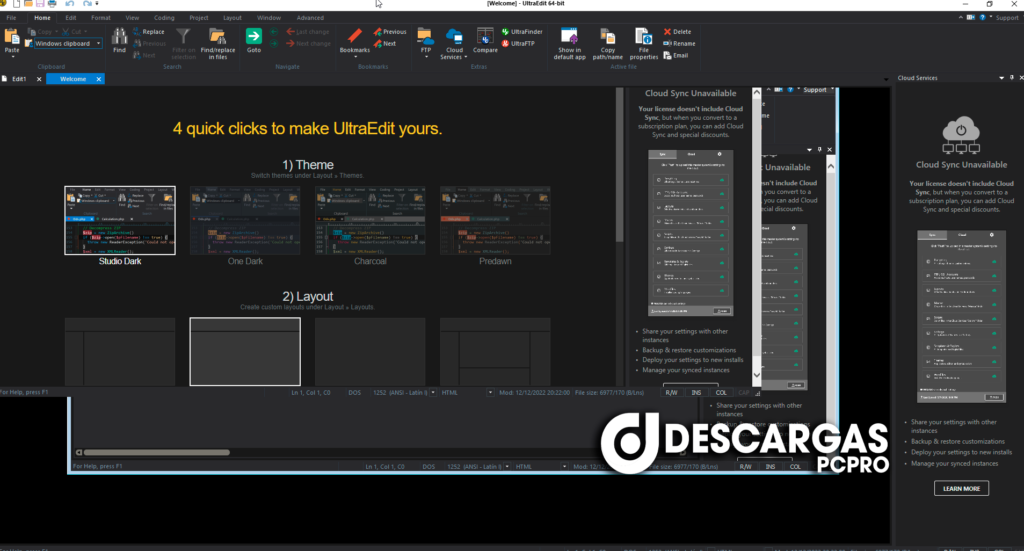Close the Welcome tab
1024x551 pixels.
click(99, 79)
